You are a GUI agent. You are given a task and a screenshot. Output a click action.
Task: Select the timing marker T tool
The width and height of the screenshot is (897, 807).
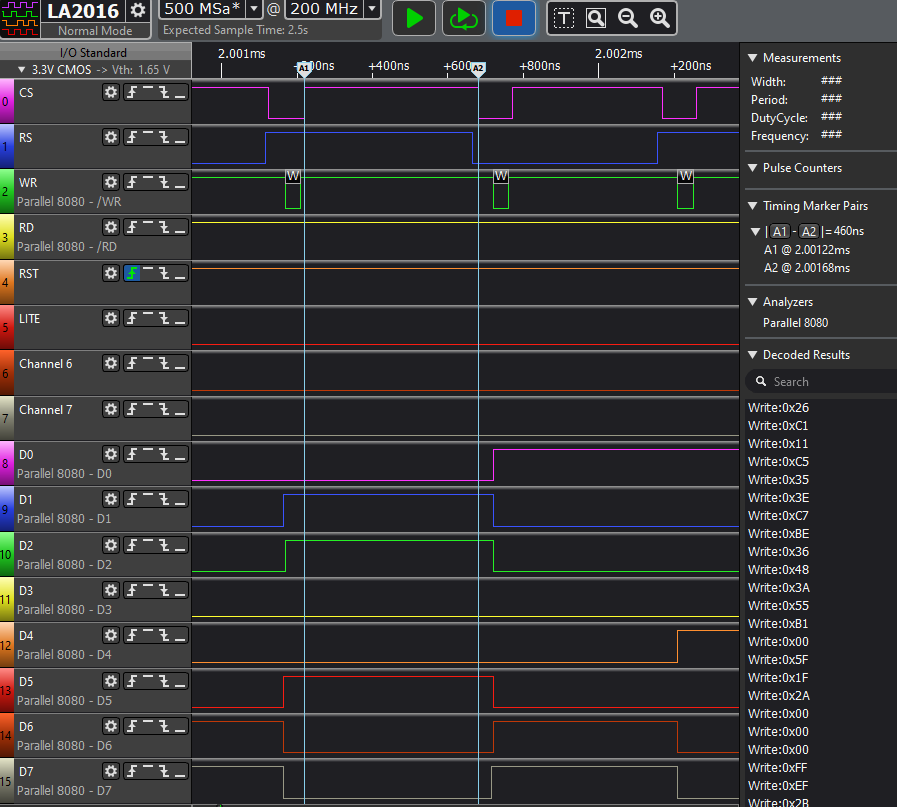click(x=563, y=19)
